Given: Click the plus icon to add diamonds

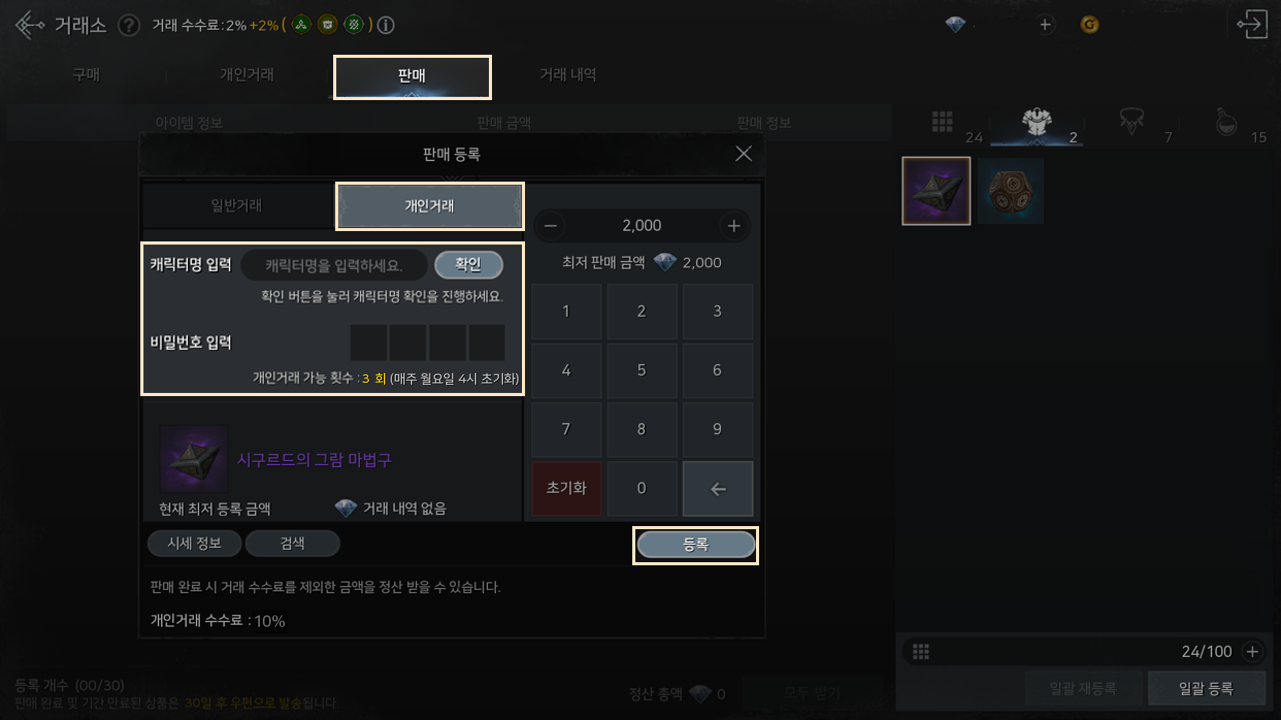Looking at the screenshot, I should (1045, 25).
